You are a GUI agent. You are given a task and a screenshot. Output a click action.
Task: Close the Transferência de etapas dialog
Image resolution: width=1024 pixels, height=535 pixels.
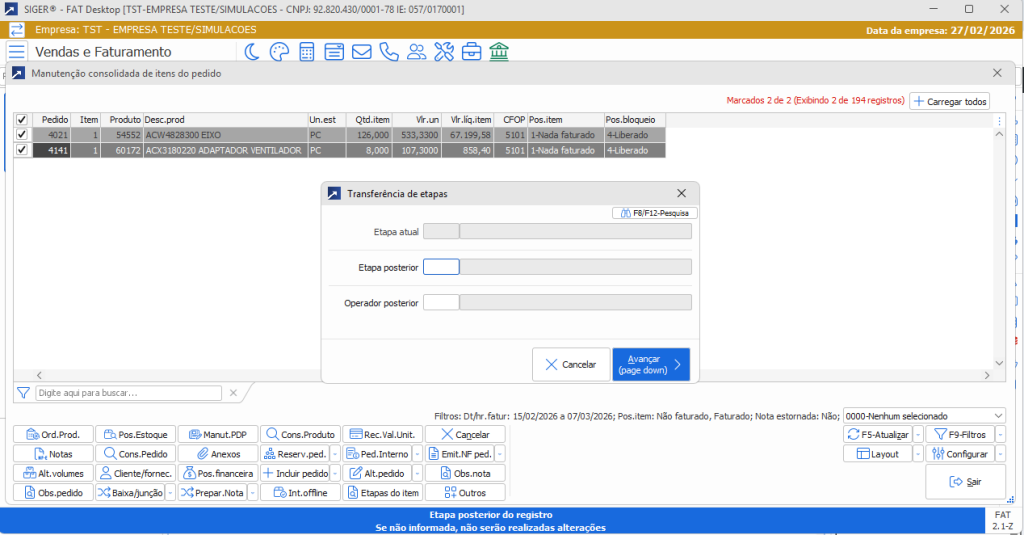[681, 193]
